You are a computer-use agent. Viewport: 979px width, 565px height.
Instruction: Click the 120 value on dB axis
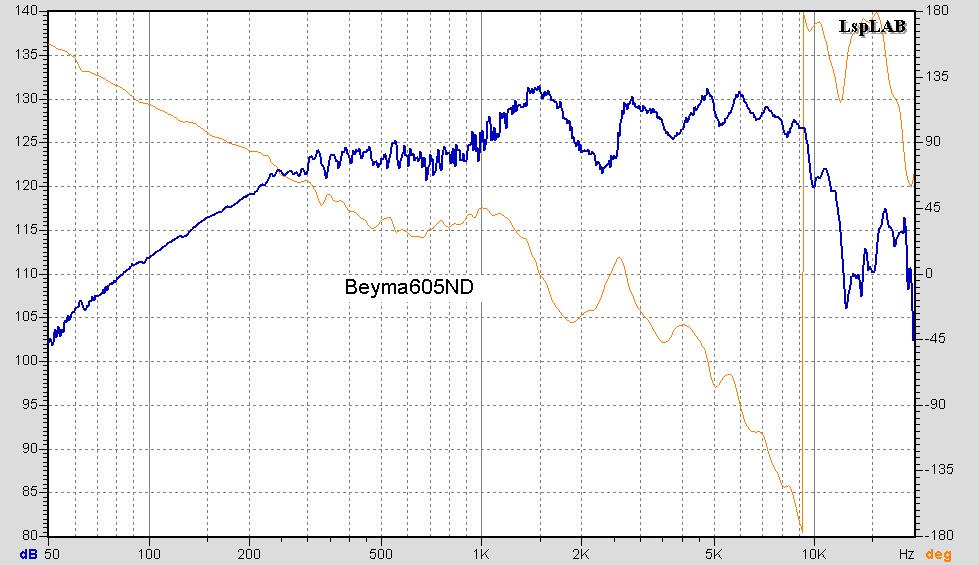(26, 186)
